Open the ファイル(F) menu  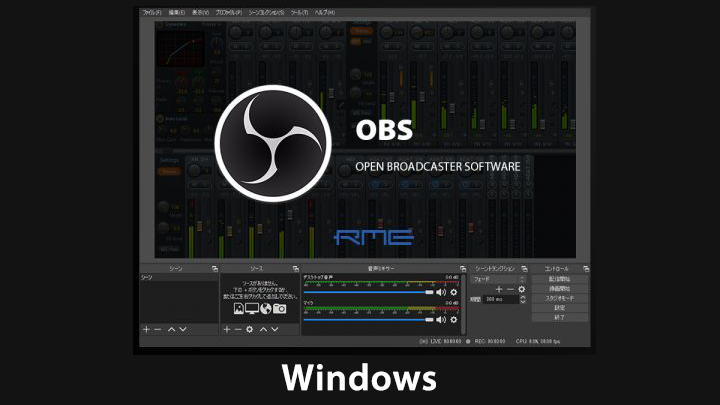click(152, 13)
